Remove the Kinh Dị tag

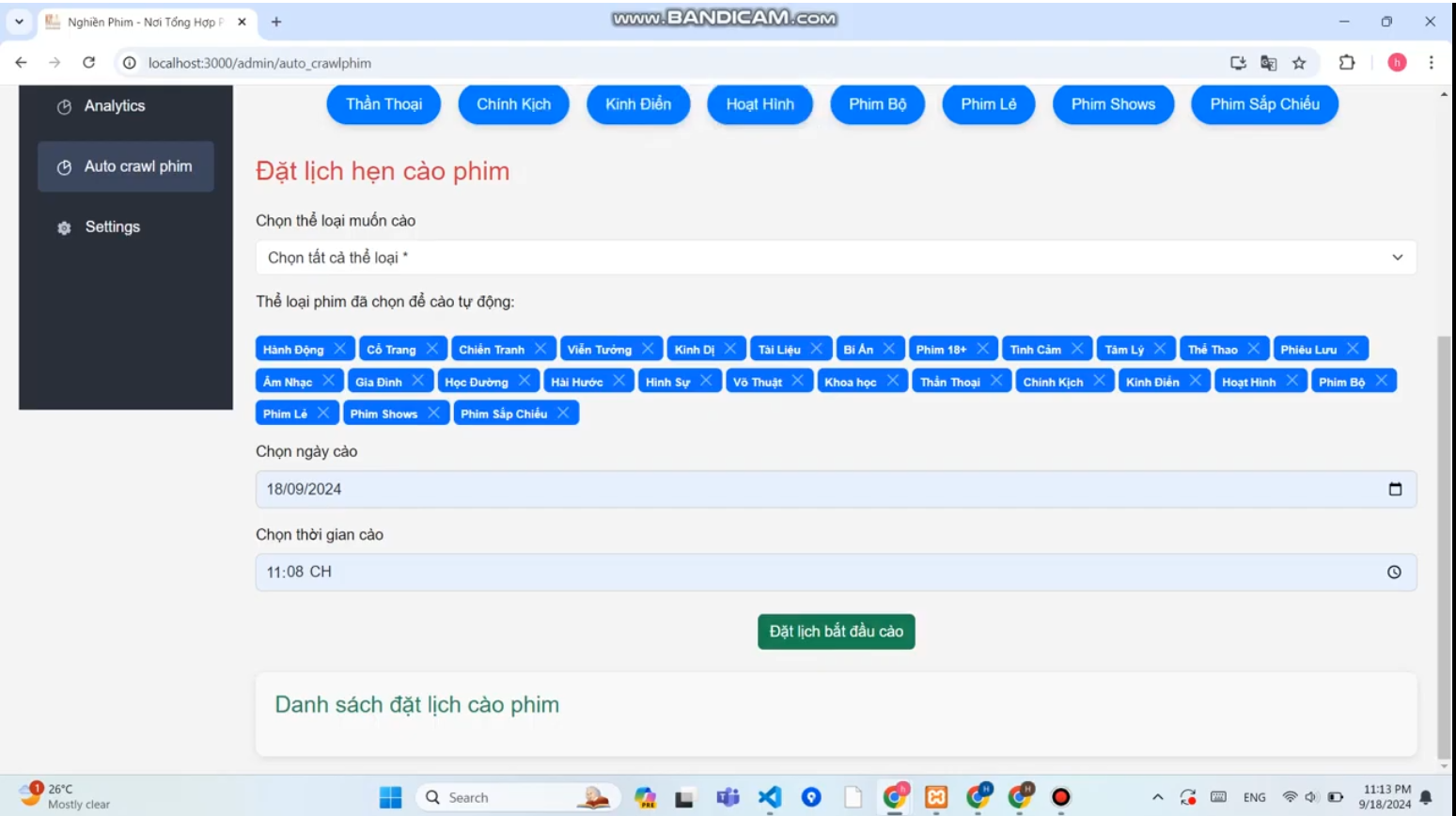pyautogui.click(x=730, y=349)
